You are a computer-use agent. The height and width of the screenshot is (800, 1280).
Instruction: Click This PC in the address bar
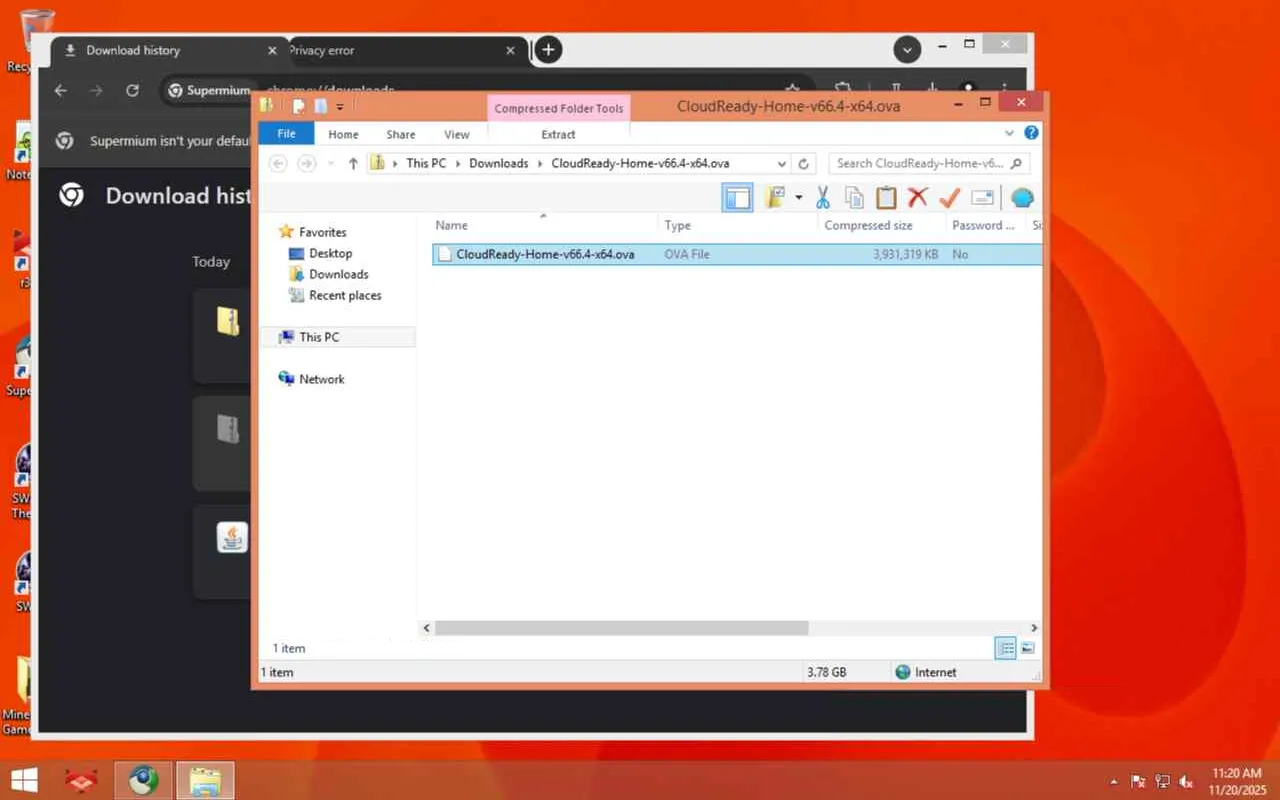(426, 163)
